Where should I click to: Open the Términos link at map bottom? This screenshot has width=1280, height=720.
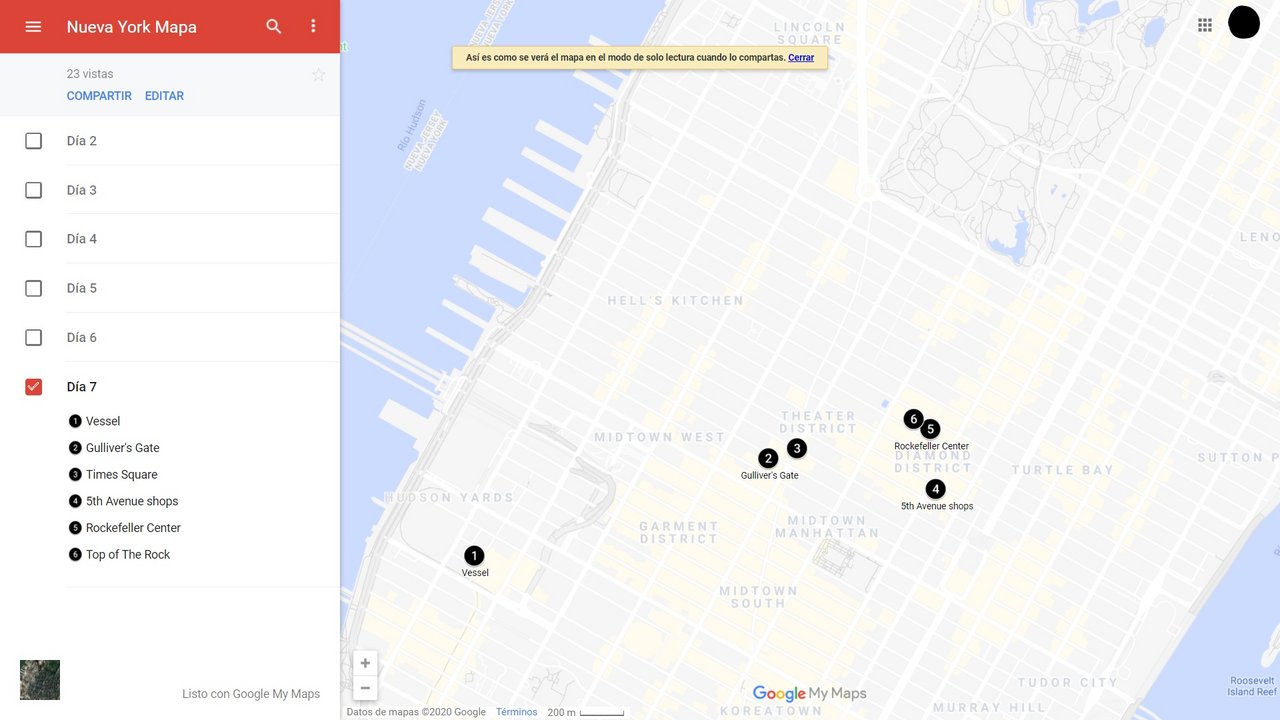516,712
